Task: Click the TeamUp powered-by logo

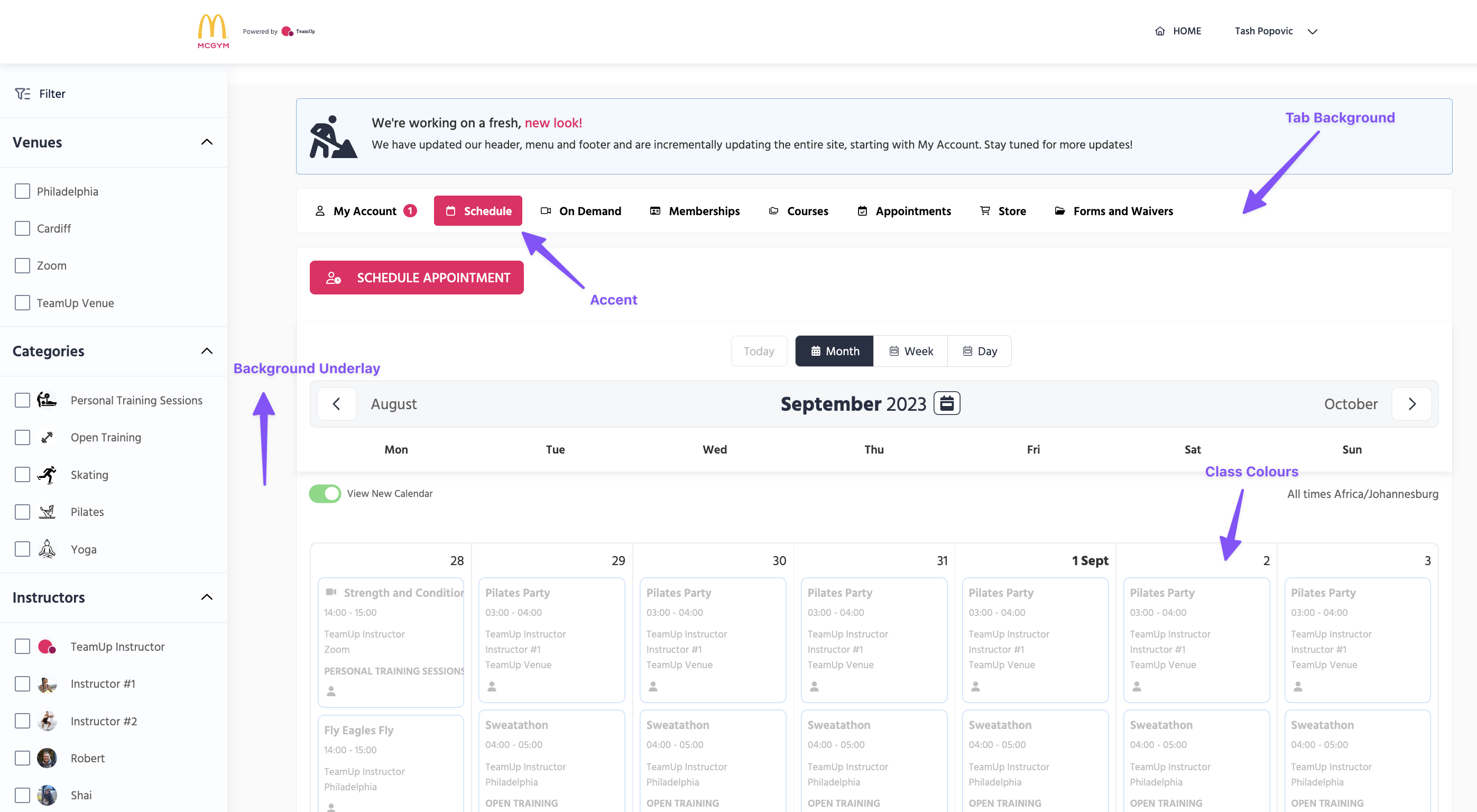Action: (298, 32)
